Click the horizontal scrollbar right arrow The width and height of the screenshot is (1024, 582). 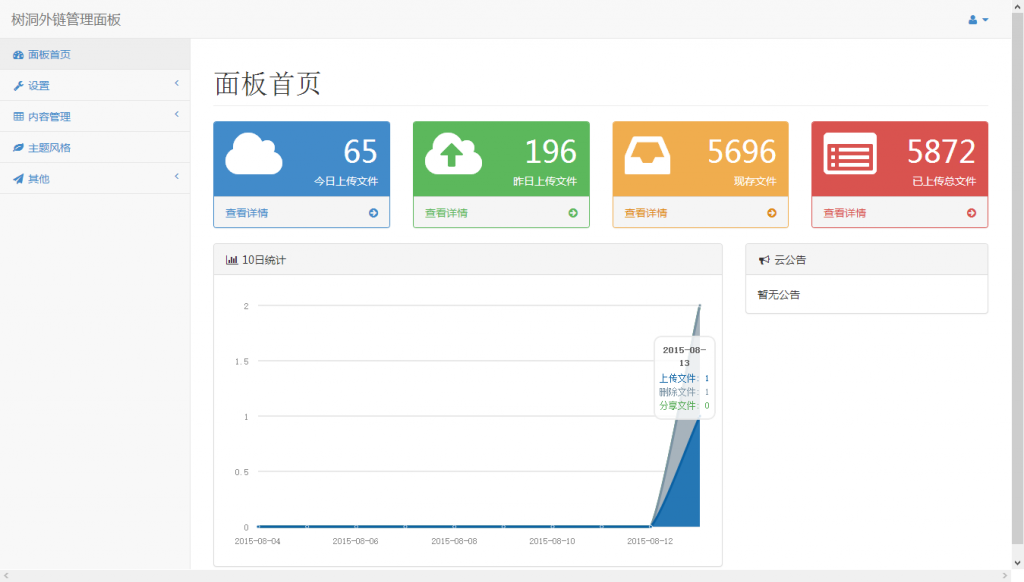(x=1005, y=575)
